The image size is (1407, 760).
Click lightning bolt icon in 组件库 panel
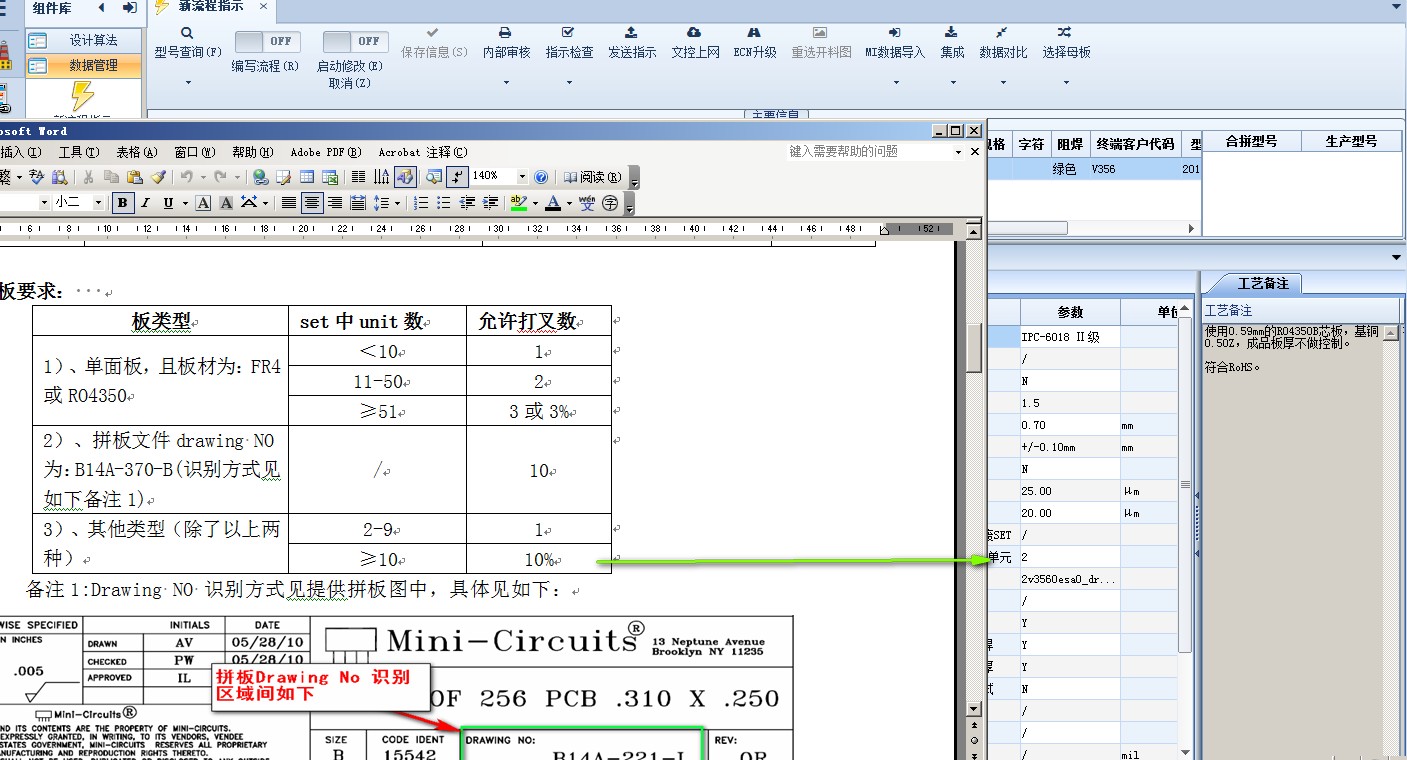(82, 97)
